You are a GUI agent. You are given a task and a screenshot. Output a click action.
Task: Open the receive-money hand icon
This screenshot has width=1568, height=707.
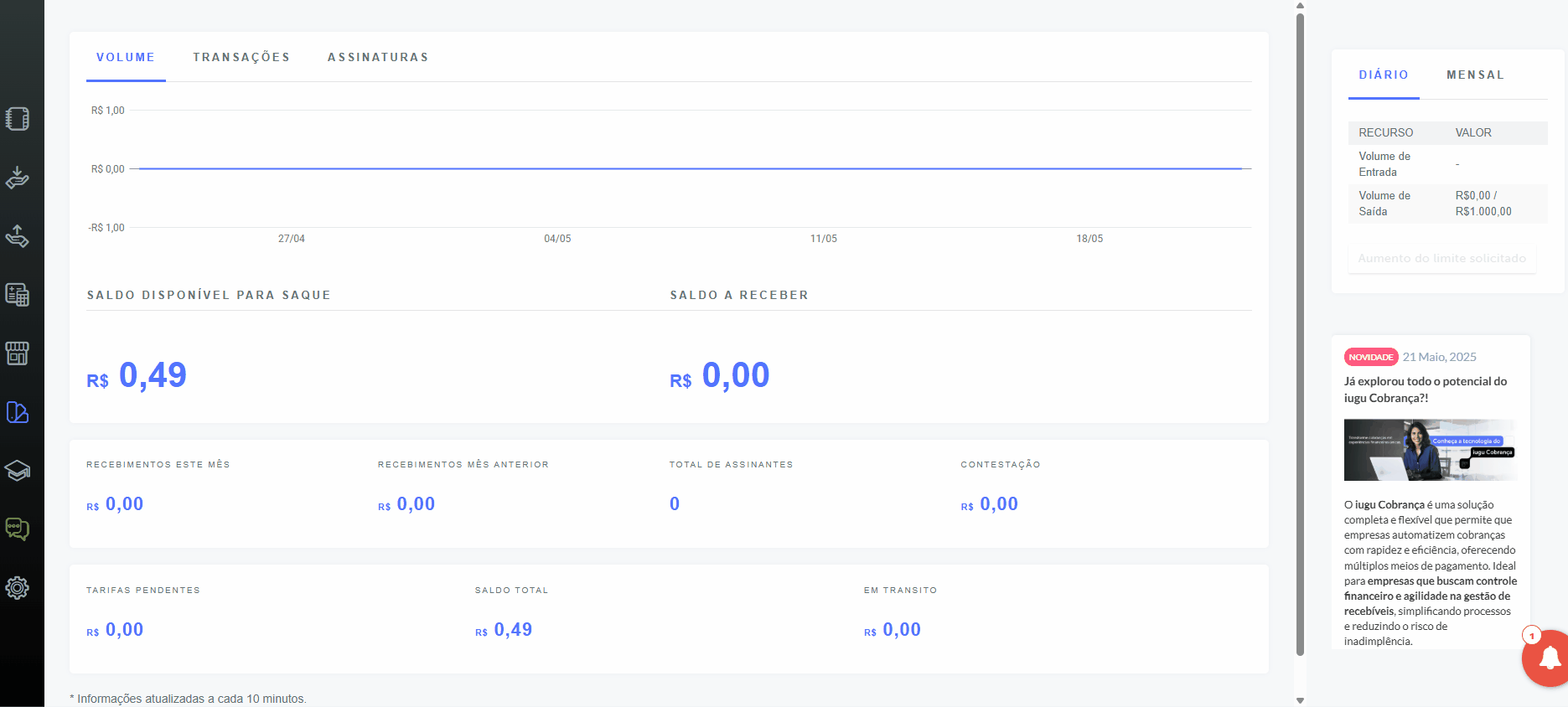pos(18,178)
